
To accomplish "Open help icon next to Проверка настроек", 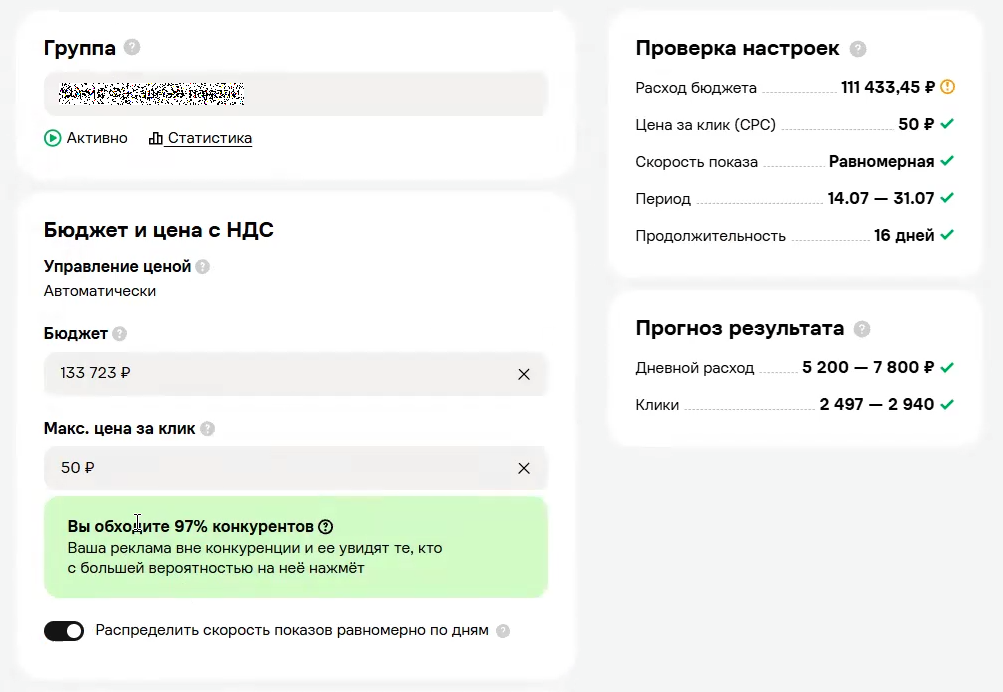I will (x=858, y=49).
